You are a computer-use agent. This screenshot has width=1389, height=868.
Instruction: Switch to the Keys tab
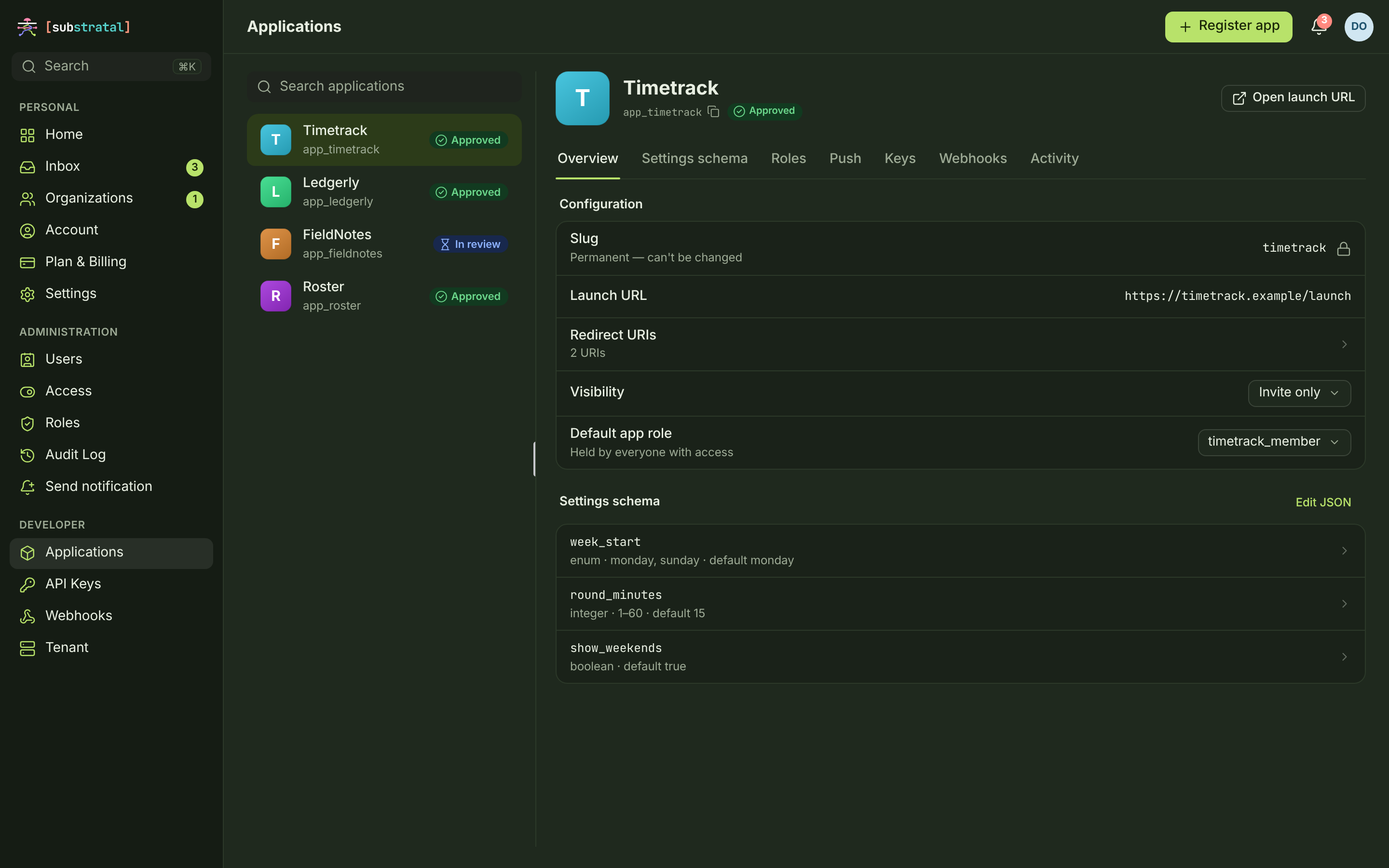pyautogui.click(x=900, y=159)
